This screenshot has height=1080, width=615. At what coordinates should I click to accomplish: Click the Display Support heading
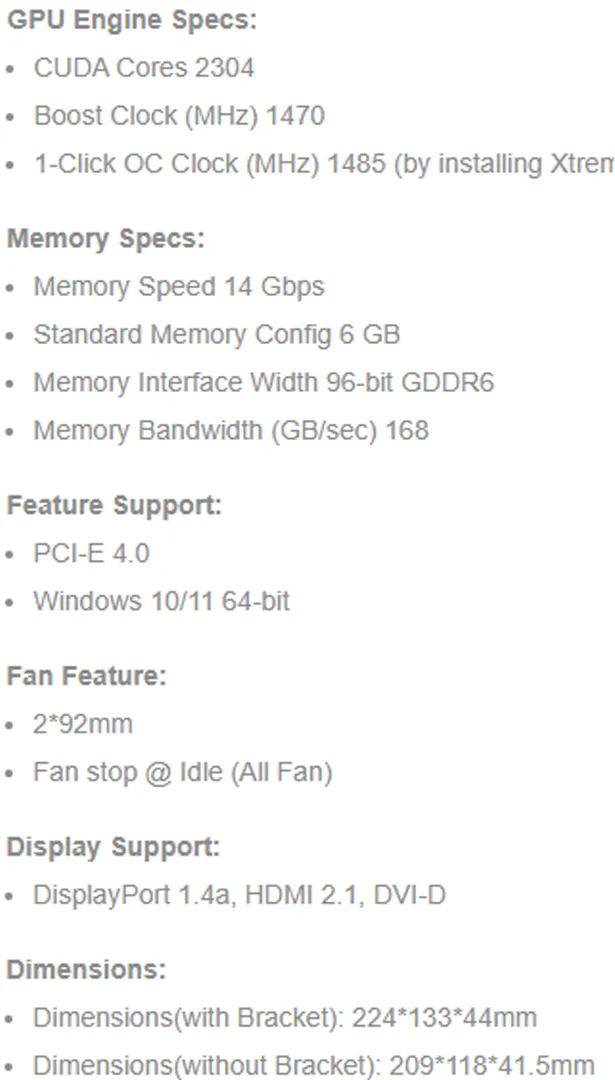click(114, 847)
